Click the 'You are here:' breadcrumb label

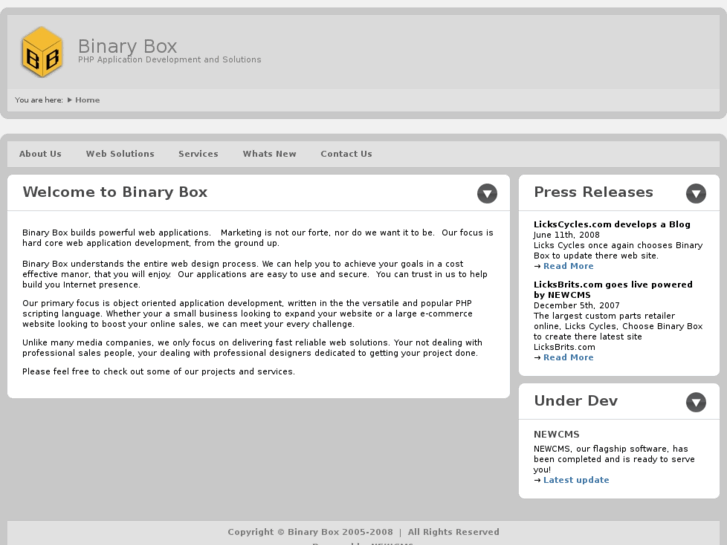click(x=39, y=100)
